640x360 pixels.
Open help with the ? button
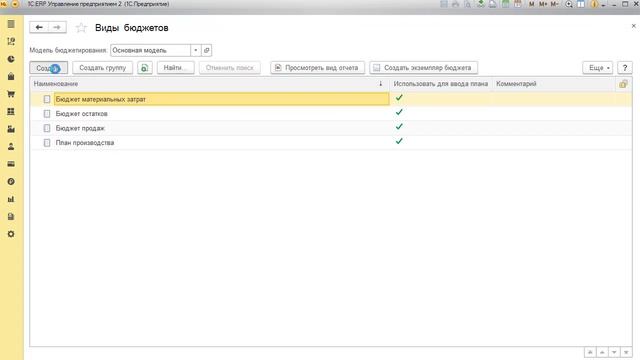(624, 68)
